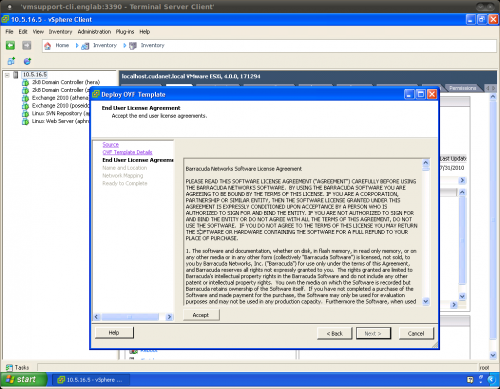Image resolution: width=500 pixels, height=389 pixels.
Task: Collapse the 10.5.16.5 host tree node
Action: pyautogui.click(x=7, y=75)
